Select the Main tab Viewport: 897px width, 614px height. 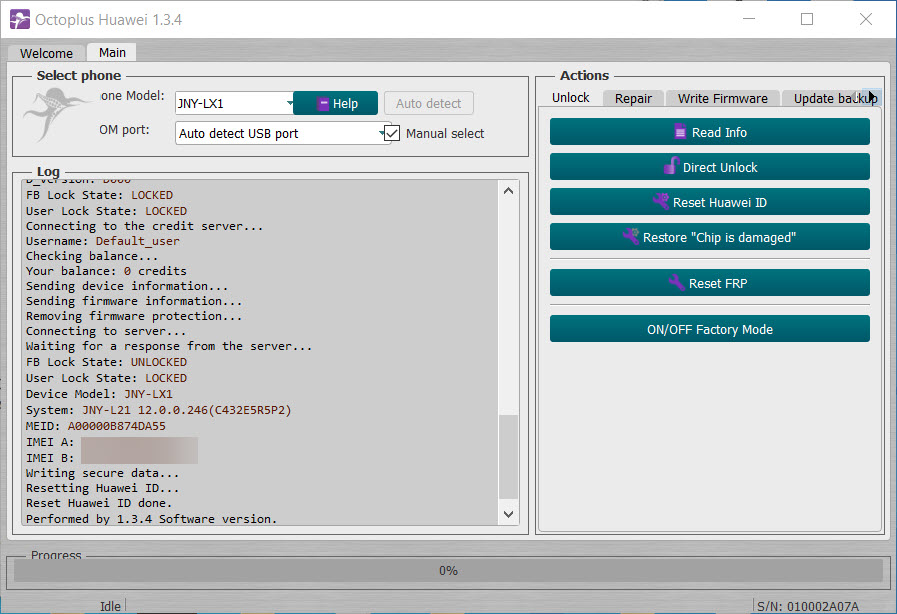pyautogui.click(x=112, y=53)
